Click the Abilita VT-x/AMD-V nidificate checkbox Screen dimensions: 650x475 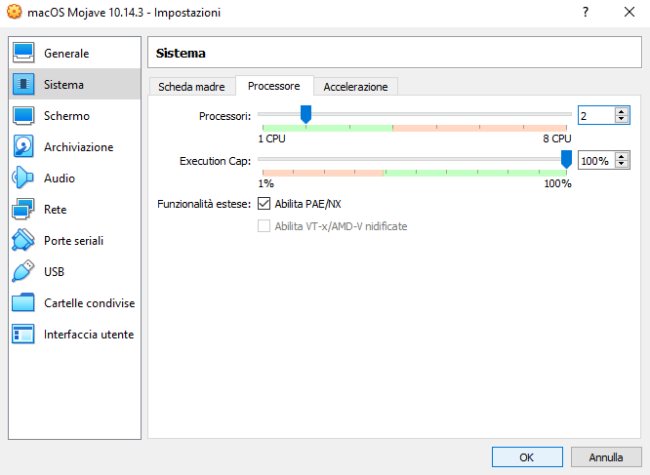[x=265, y=226]
